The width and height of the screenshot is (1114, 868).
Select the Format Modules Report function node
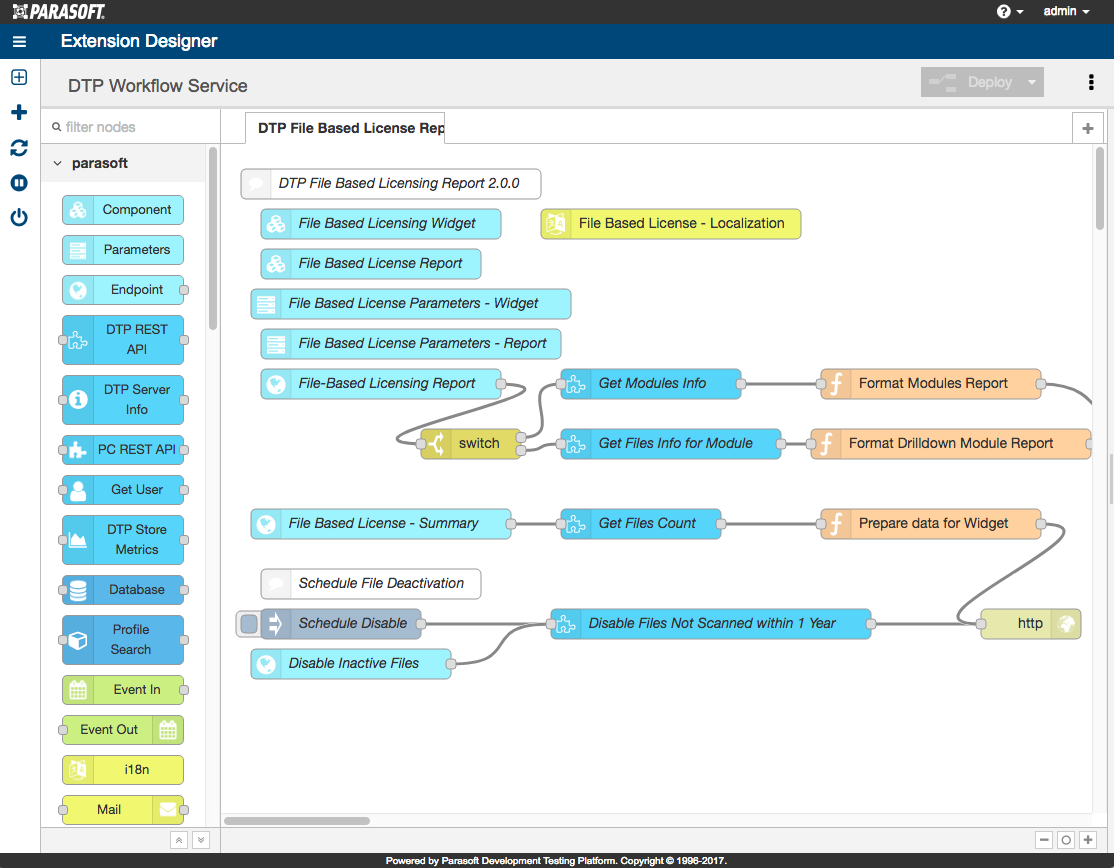click(931, 384)
